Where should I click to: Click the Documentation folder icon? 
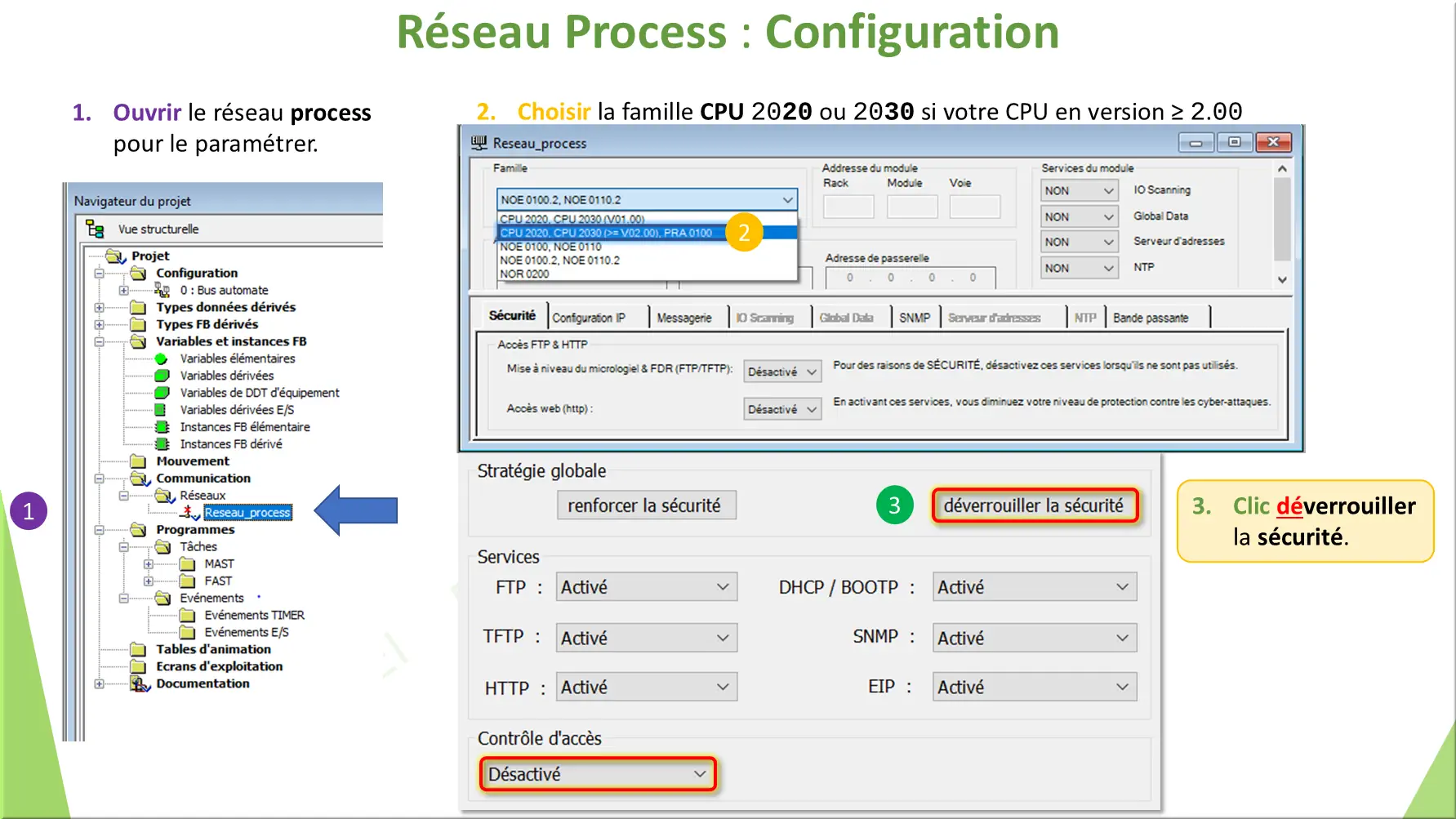tap(140, 683)
